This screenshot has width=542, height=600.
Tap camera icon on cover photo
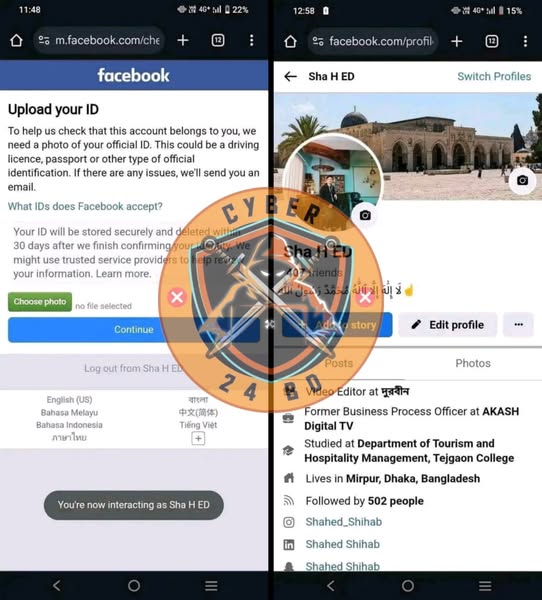pos(522,180)
